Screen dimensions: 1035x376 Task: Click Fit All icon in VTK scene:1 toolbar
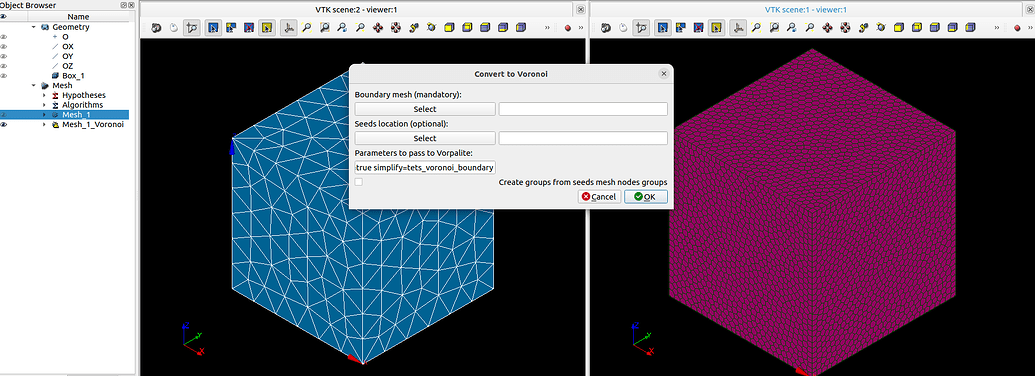coord(756,28)
